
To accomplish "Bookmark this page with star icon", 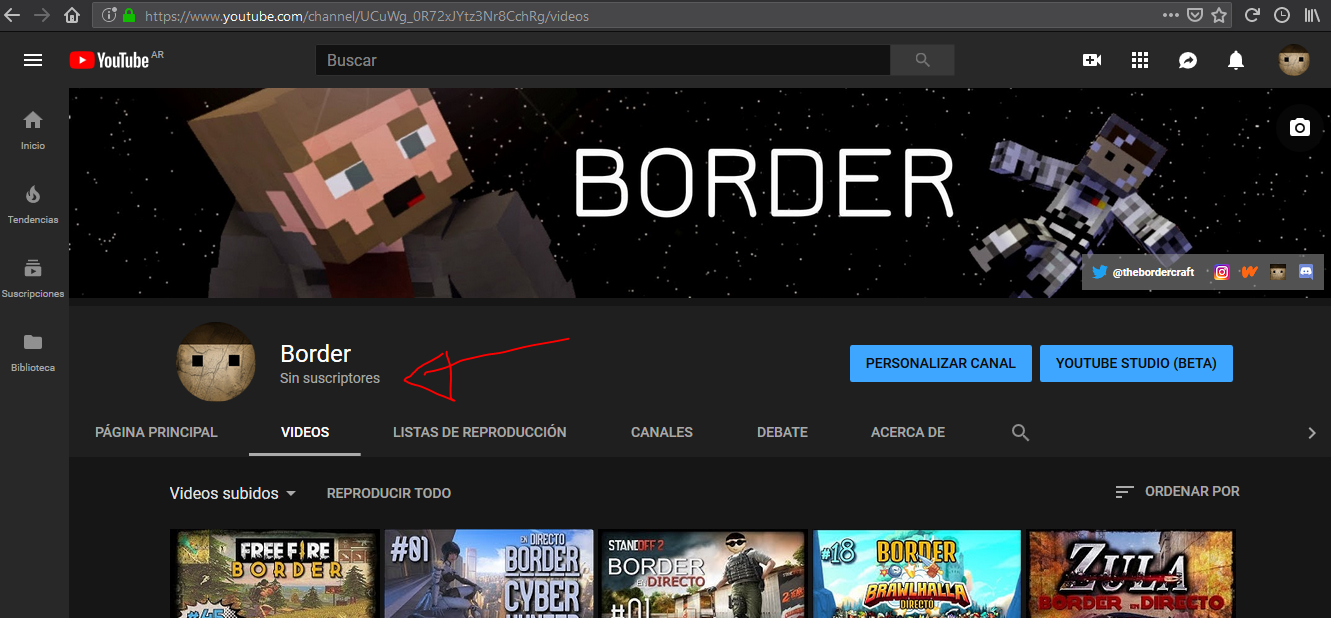I will pyautogui.click(x=1219, y=15).
